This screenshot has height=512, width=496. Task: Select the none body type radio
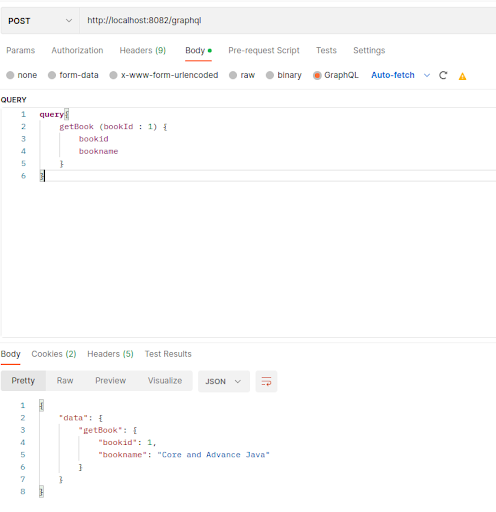coord(10,75)
